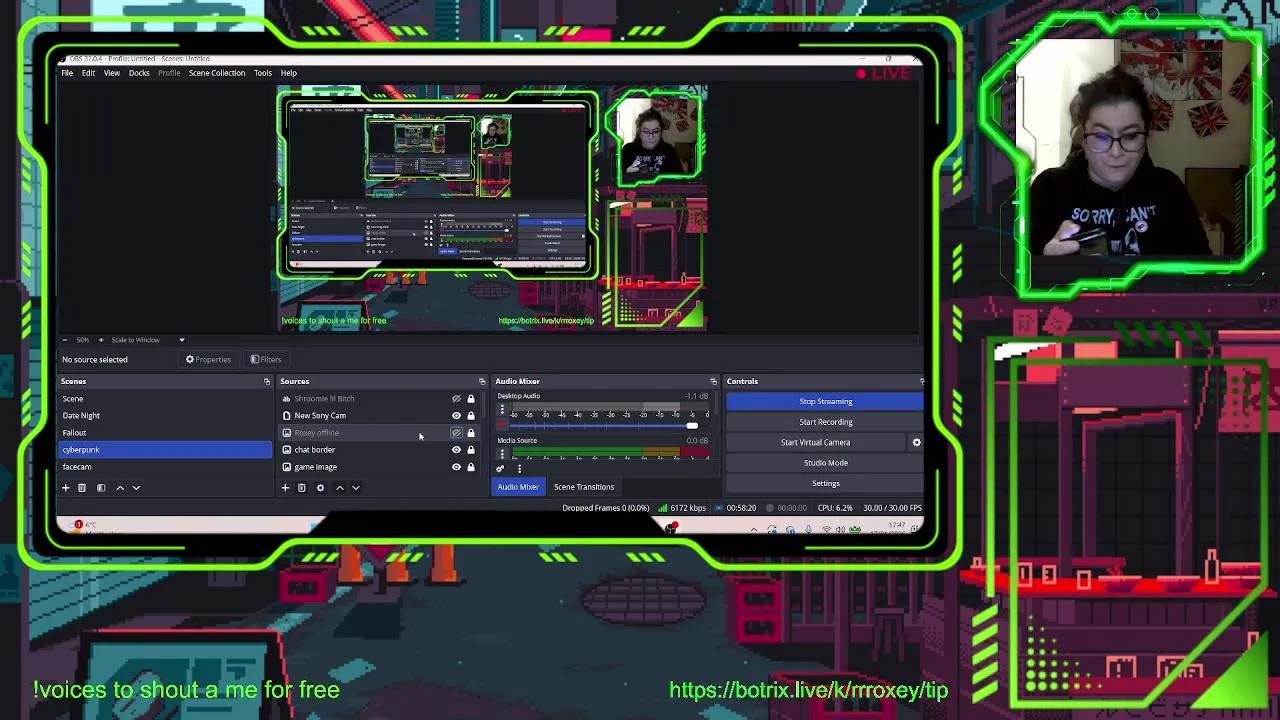Open the View menu
Image resolution: width=1280 pixels, height=720 pixels.
point(112,73)
